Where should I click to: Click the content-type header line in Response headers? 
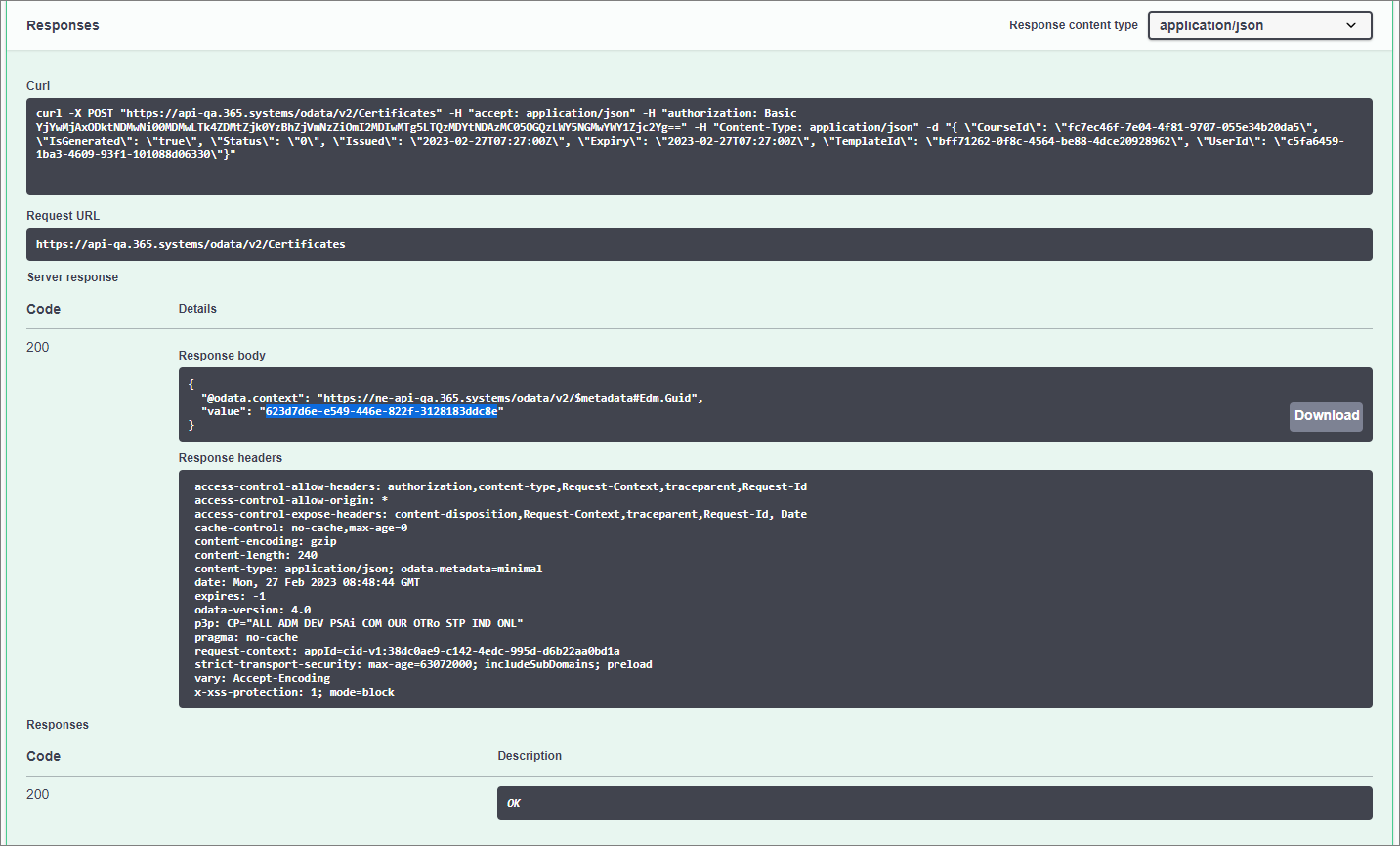tap(368, 568)
